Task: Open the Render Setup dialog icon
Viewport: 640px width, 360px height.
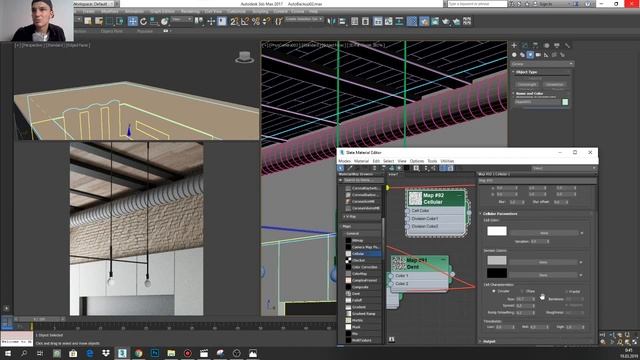Action: coord(424,21)
